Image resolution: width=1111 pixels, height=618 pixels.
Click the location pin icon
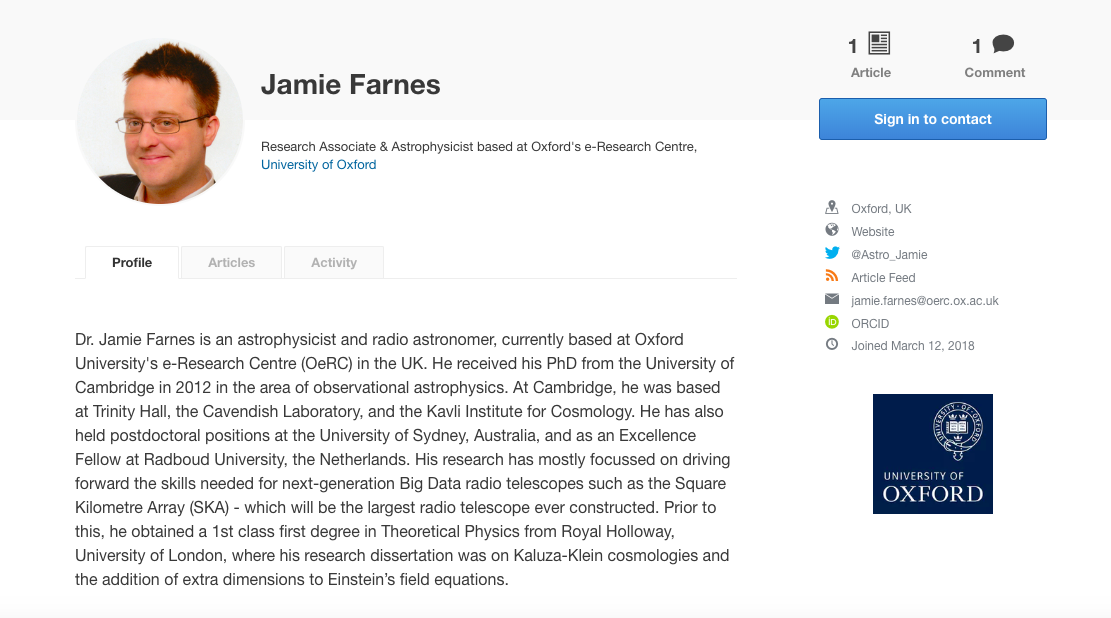[x=831, y=208]
